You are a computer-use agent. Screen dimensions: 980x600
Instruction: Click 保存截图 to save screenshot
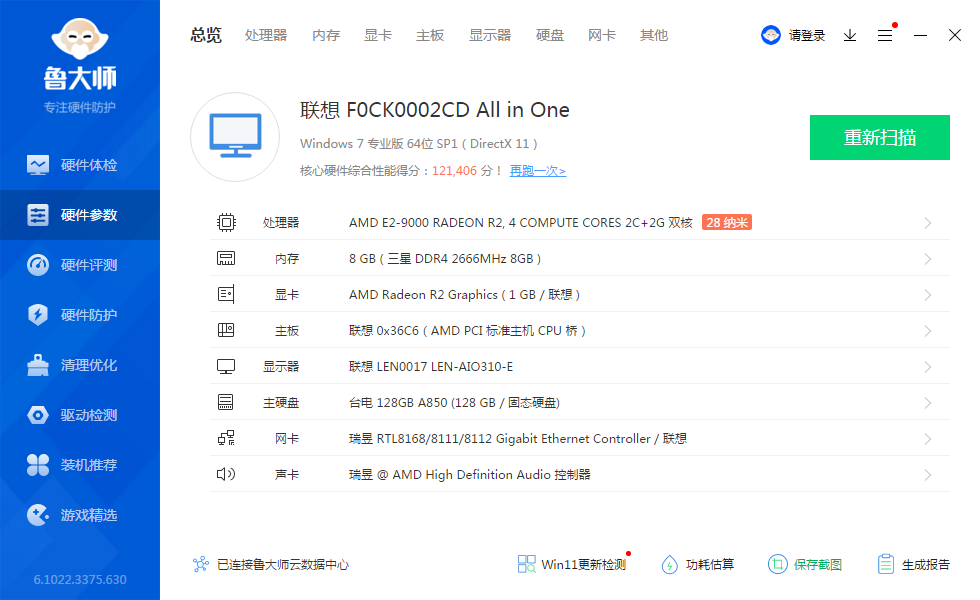point(805,564)
